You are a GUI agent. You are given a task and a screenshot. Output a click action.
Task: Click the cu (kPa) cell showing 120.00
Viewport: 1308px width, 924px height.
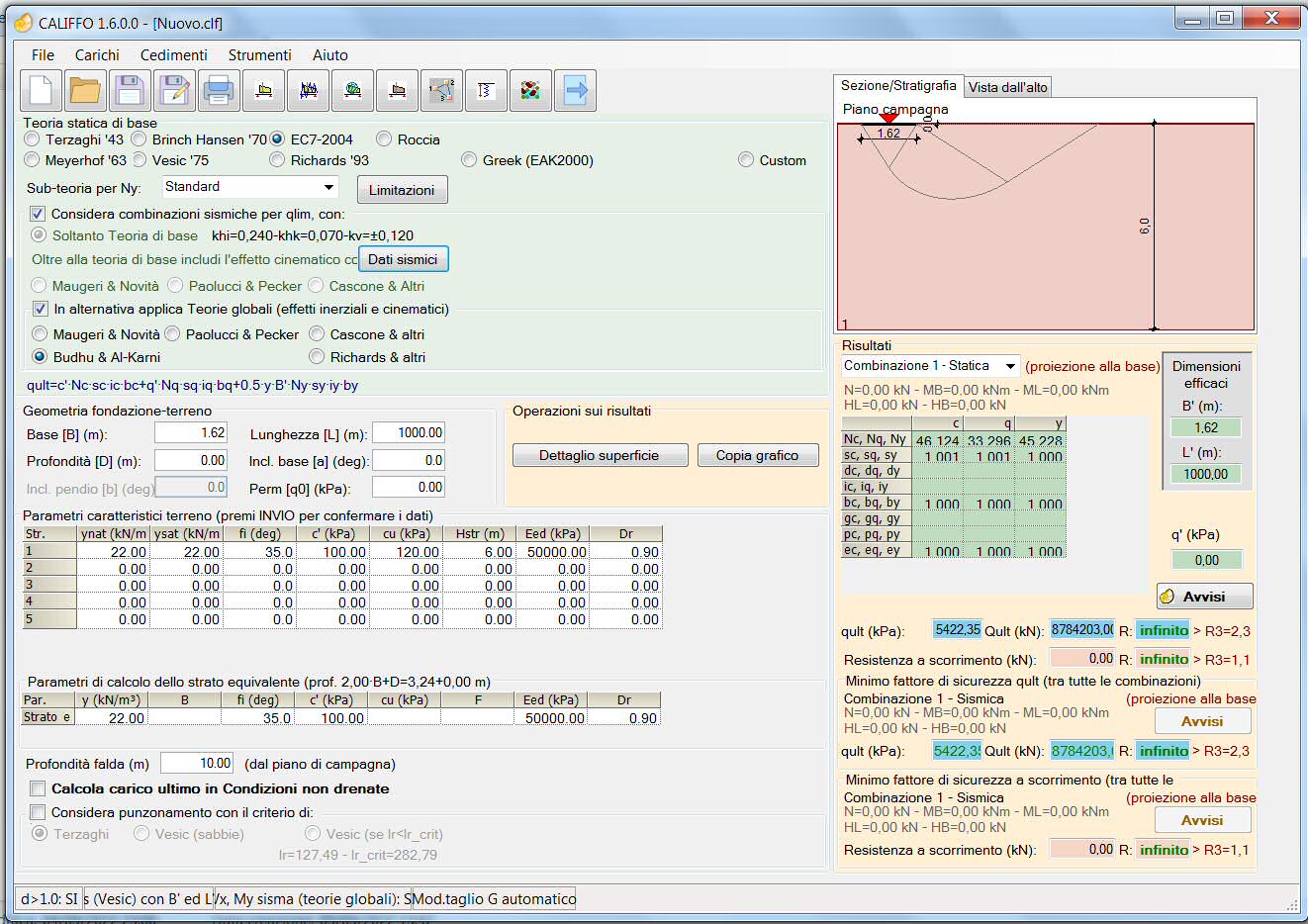click(406, 552)
